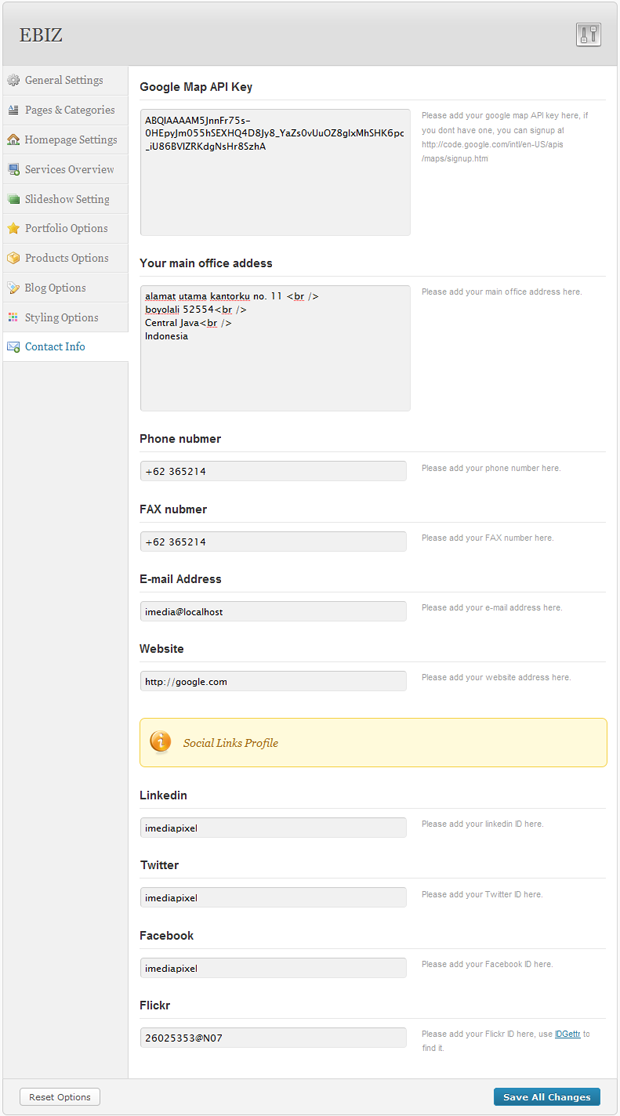The image size is (620, 1116).
Task: Click the Homepage Settings house icon
Action: pos(14,140)
